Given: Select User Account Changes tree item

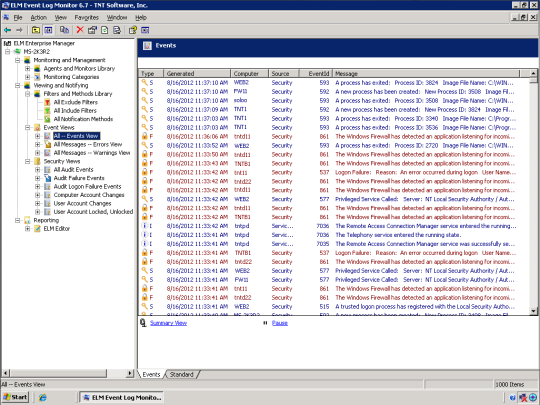Looking at the screenshot, I should (x=82, y=203).
